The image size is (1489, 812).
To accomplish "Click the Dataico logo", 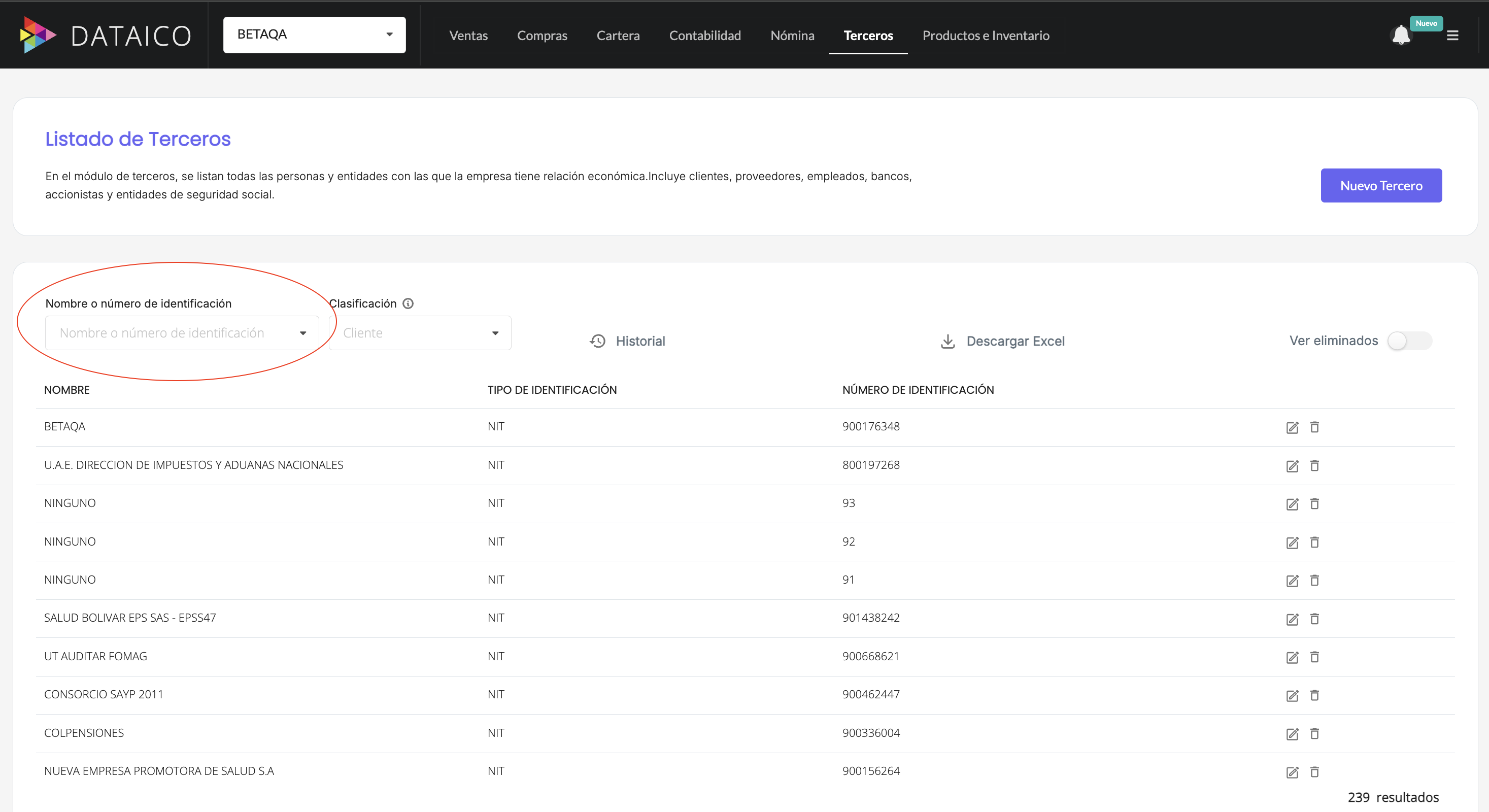I will coord(105,35).
